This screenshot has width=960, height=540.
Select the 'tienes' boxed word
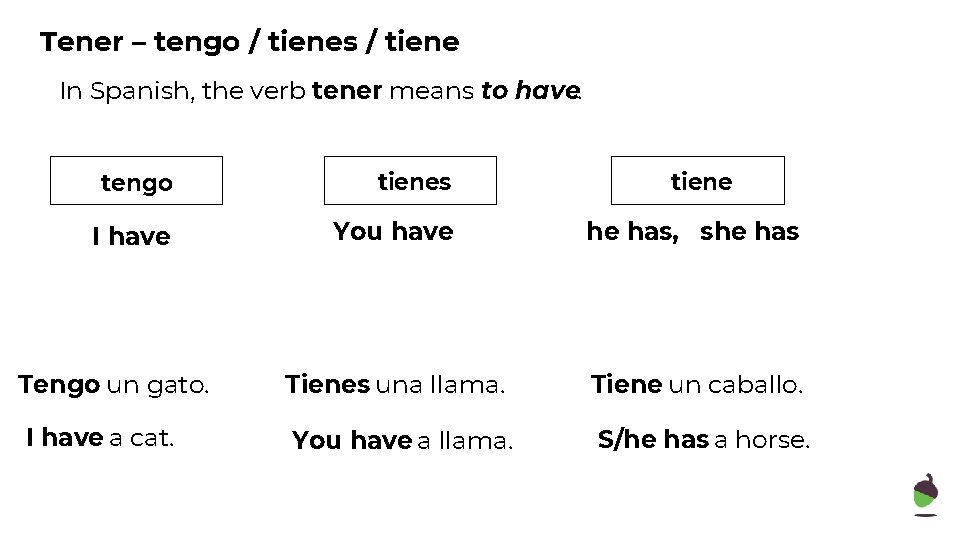point(410,181)
